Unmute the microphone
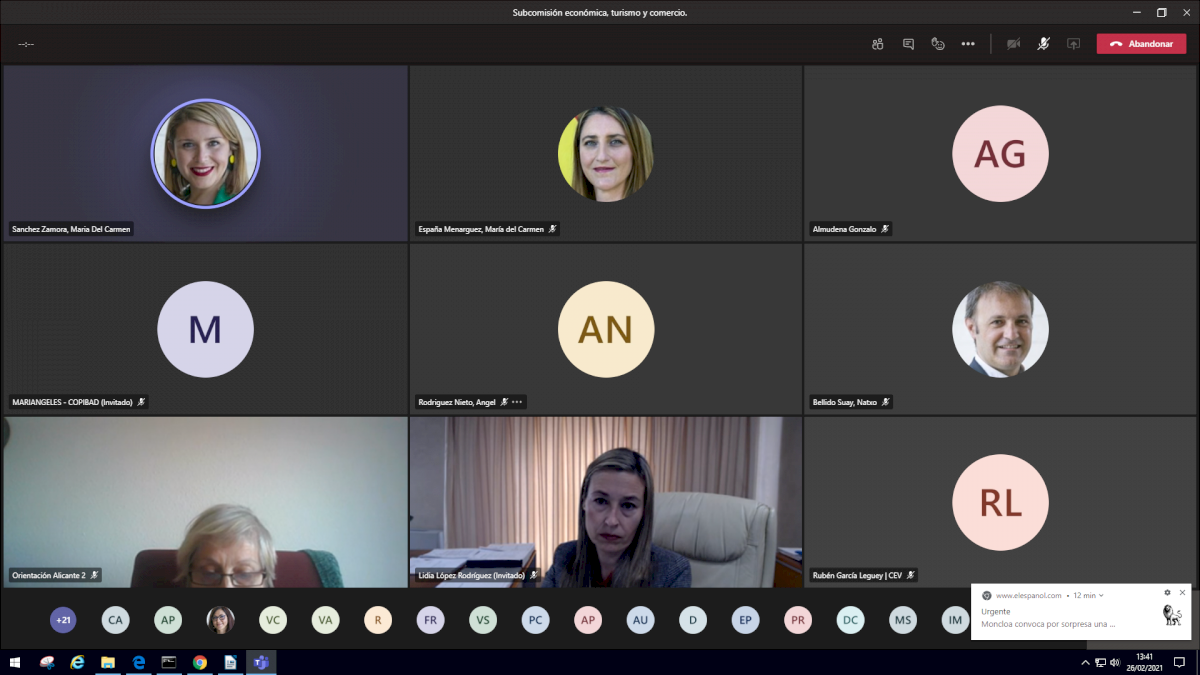The image size is (1200, 675). tap(1043, 44)
